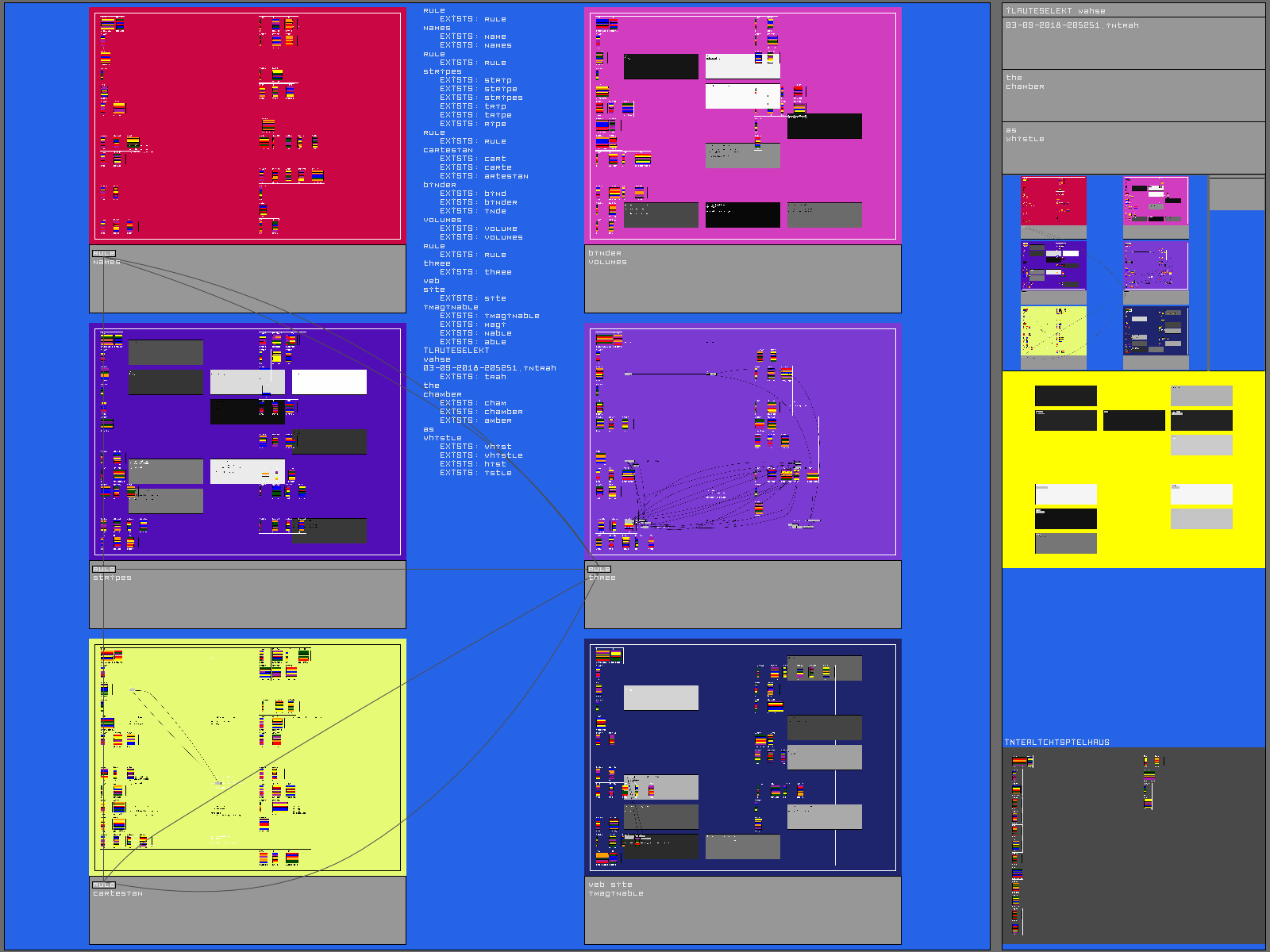
Task: Select the 'web site imaginable' caption box
Action: tap(742, 910)
